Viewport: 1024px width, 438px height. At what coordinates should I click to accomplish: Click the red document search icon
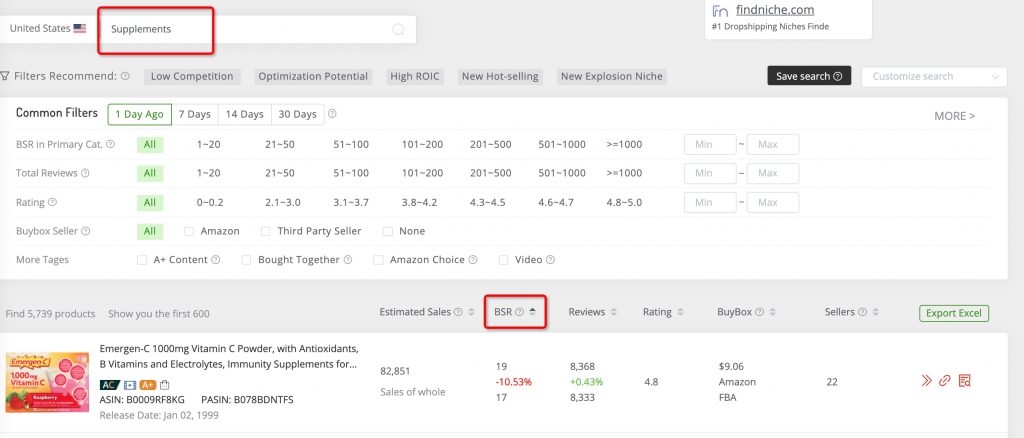tap(965, 381)
